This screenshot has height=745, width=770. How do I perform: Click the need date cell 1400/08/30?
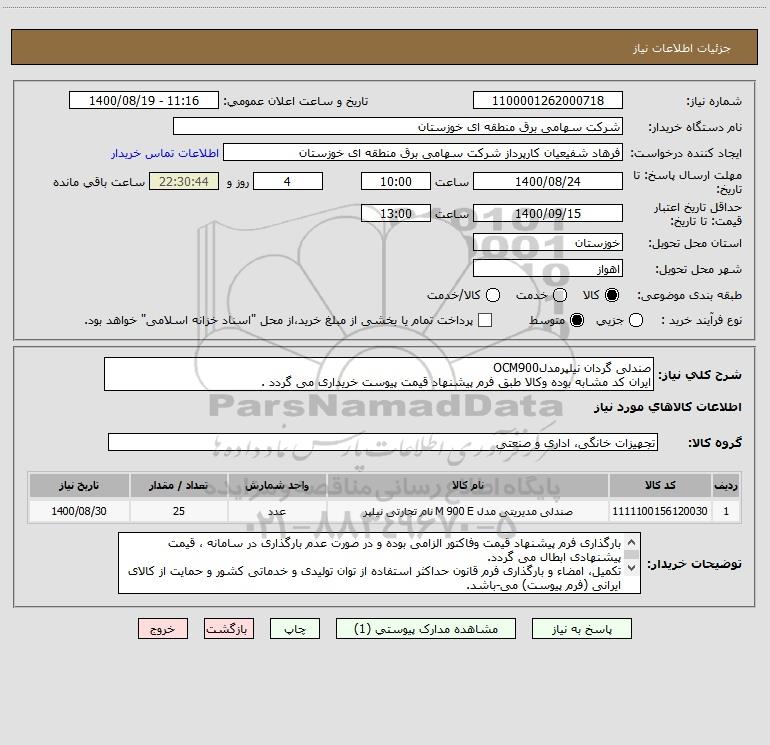click(79, 511)
